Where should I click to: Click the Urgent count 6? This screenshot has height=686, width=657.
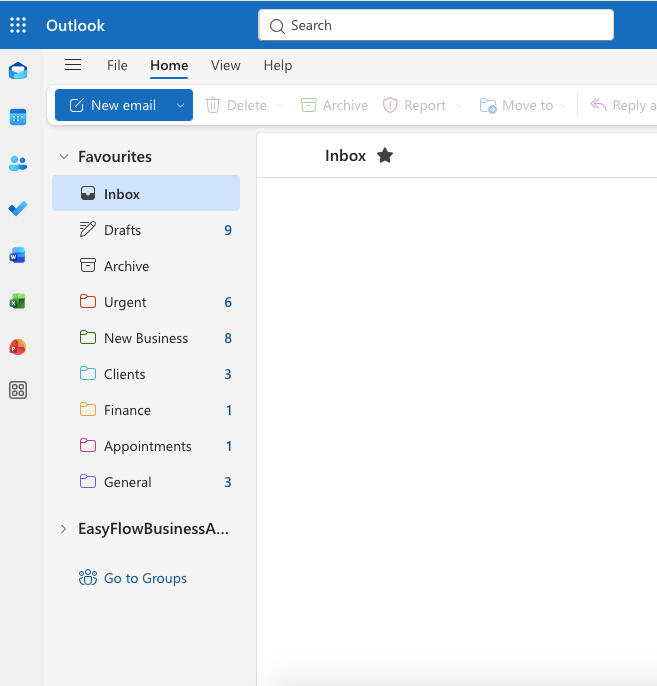[228, 302]
